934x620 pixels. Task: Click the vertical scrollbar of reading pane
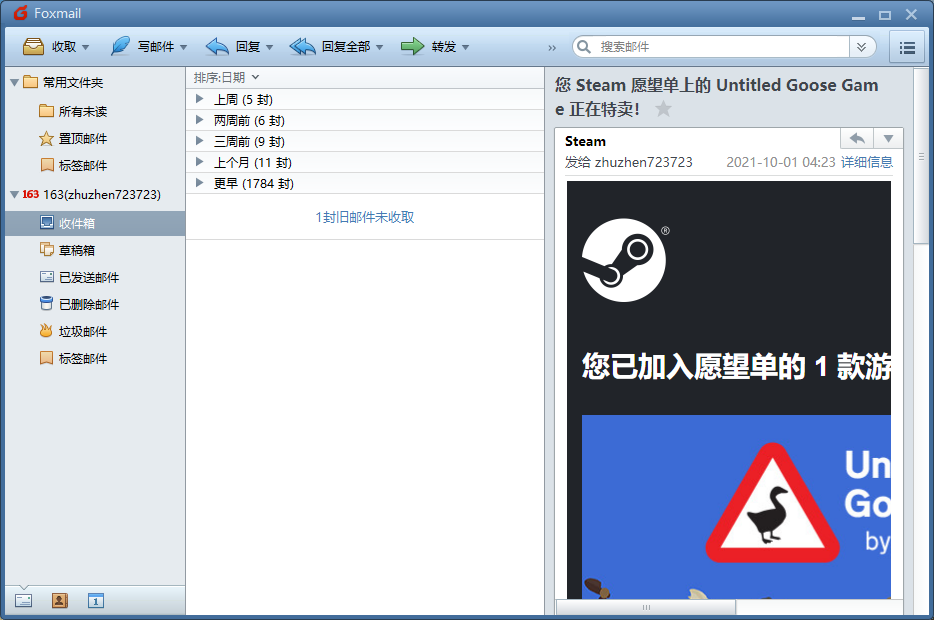click(921, 155)
